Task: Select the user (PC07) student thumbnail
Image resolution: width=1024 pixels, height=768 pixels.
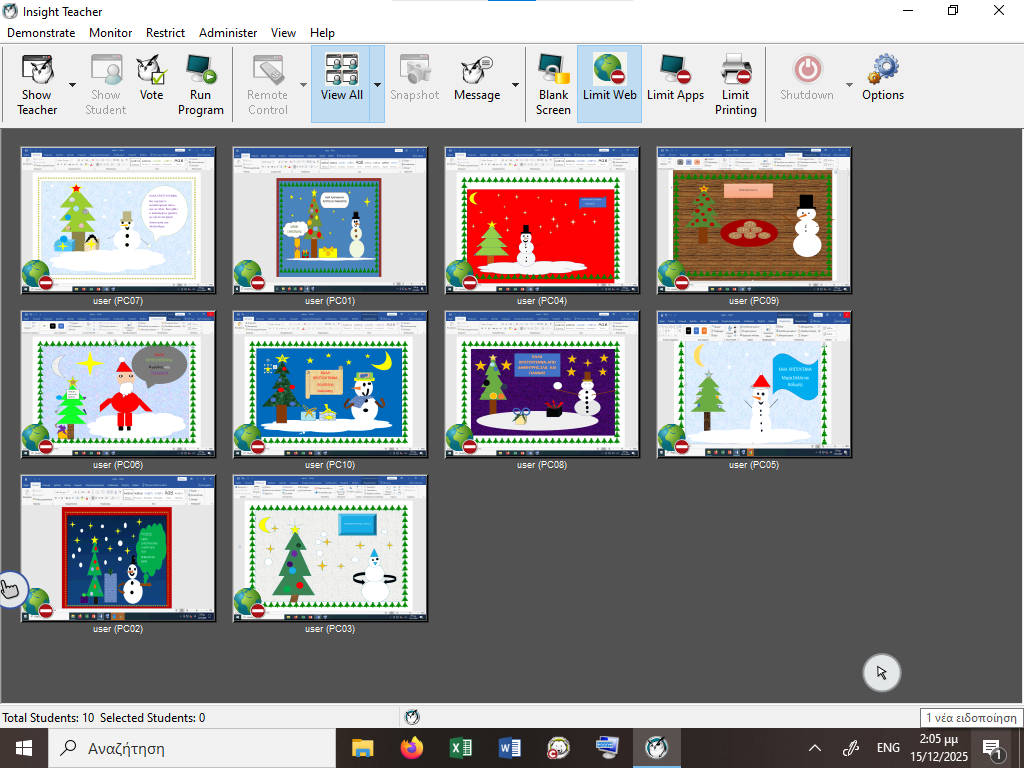Action: [118, 220]
